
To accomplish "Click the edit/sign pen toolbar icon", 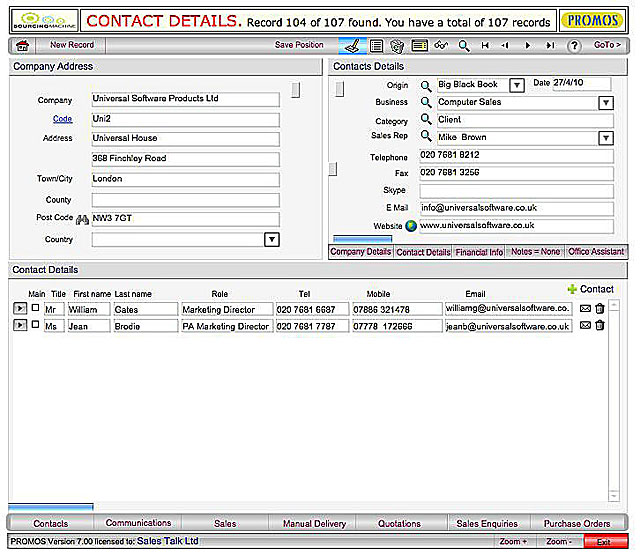I will coord(352,46).
